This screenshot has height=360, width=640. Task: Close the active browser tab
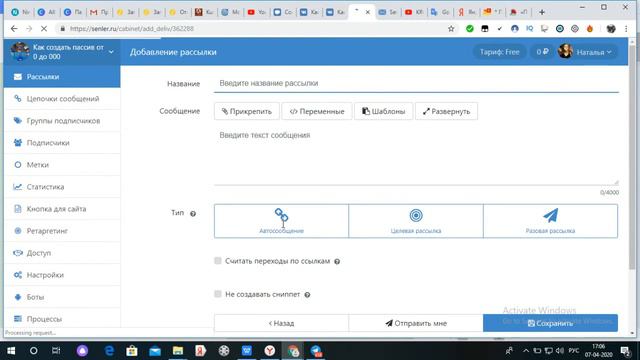point(367,12)
